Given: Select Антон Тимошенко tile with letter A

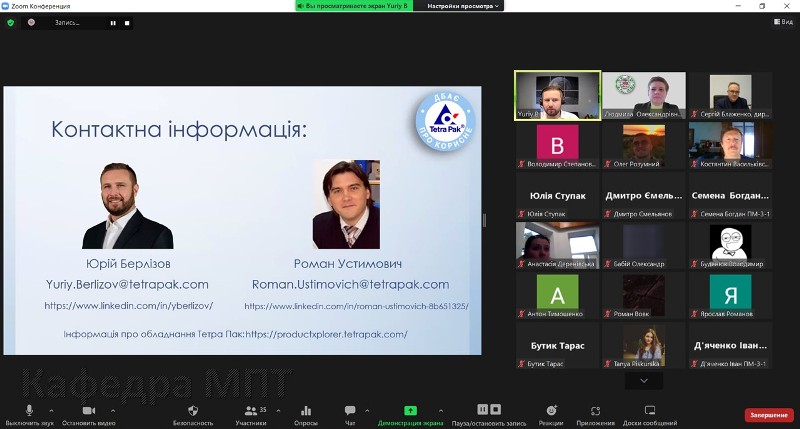Looking at the screenshot, I should [557, 295].
